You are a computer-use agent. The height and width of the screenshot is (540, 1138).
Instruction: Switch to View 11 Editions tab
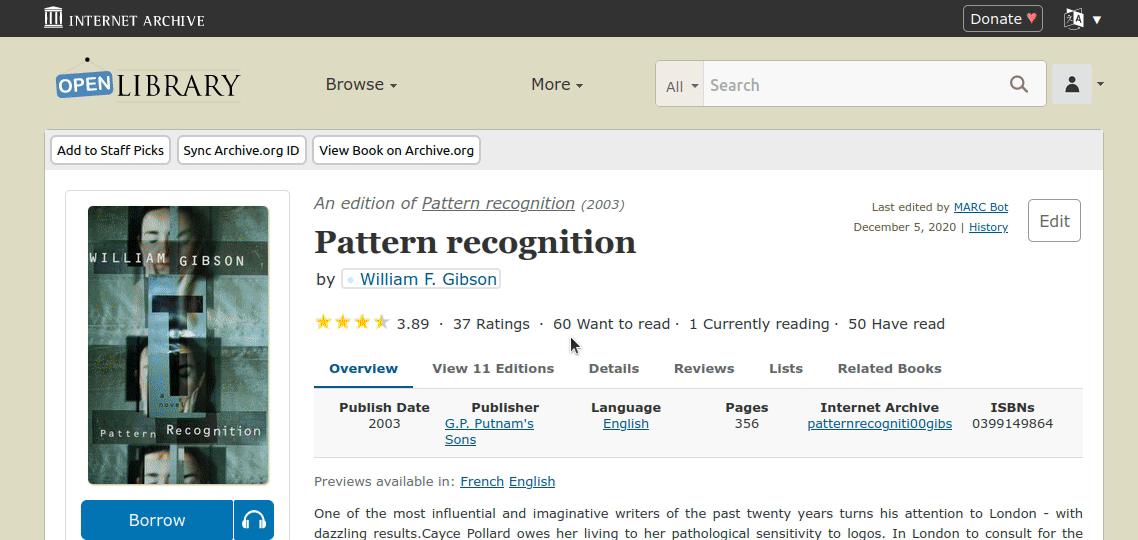(493, 369)
